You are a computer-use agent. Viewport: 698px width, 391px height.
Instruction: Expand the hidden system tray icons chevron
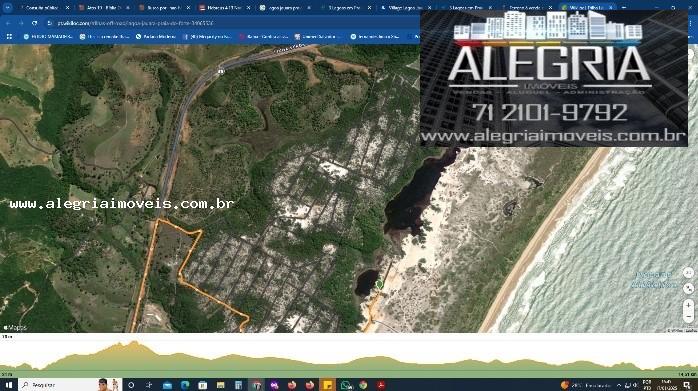pos(619,385)
